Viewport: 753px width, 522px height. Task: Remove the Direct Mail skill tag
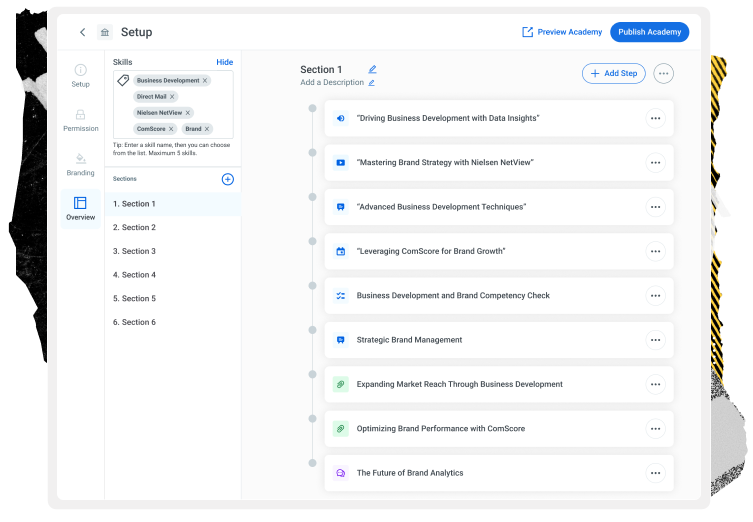click(172, 97)
